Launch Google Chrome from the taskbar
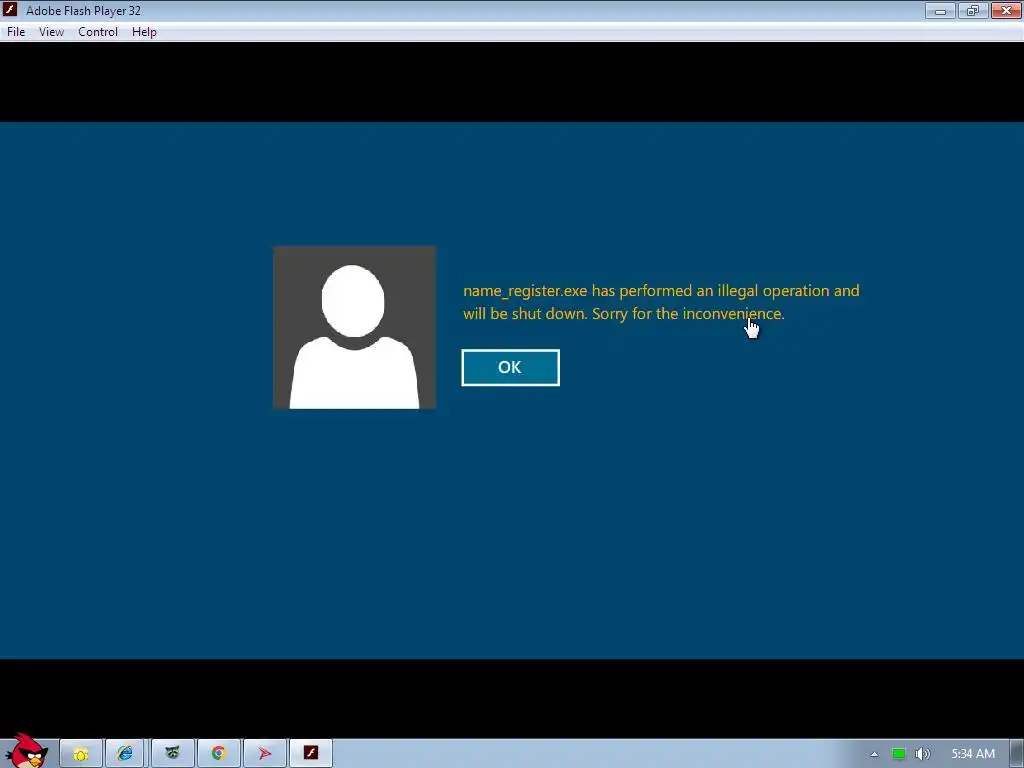Viewport: 1024px width, 768px height. (x=218, y=754)
